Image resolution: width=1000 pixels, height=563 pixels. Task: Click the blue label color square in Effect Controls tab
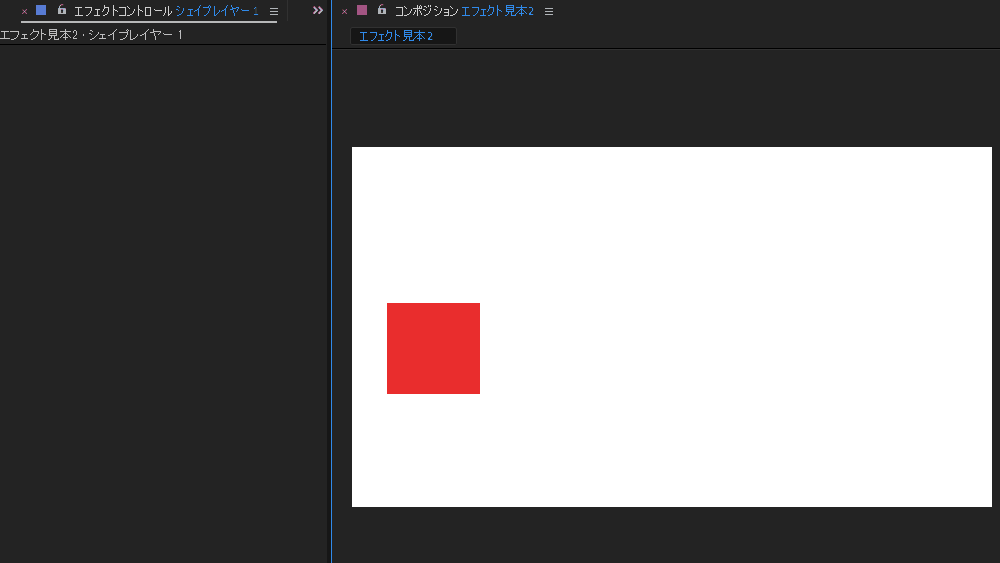click(x=41, y=10)
